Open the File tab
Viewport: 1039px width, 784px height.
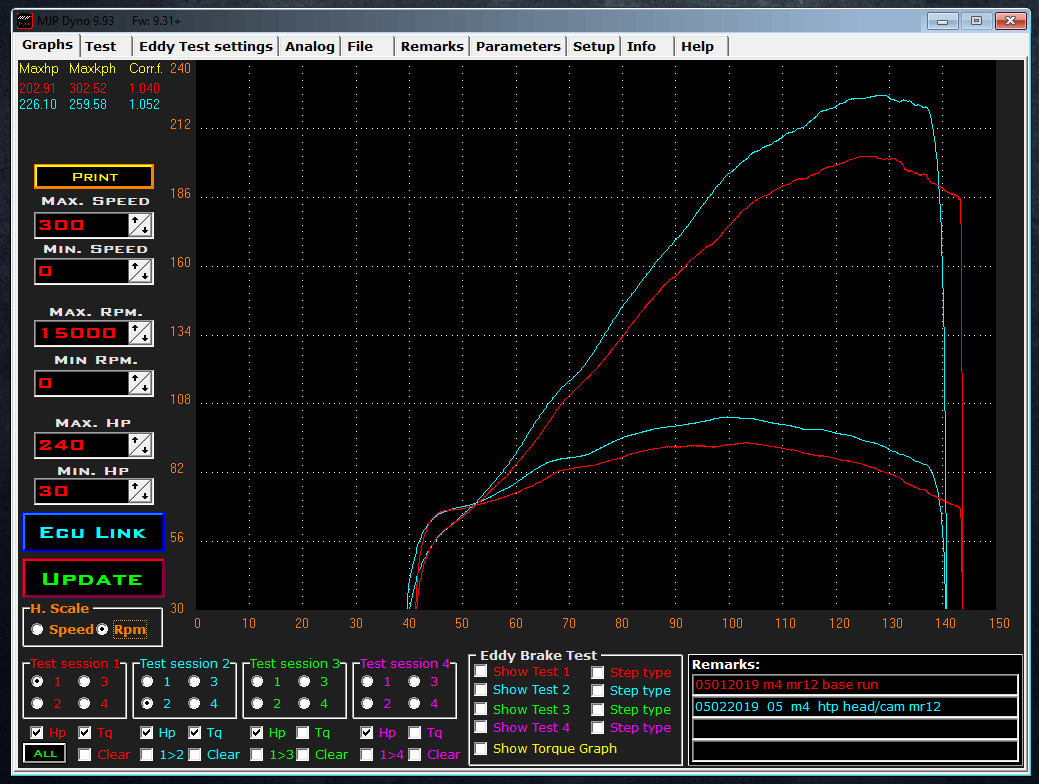[360, 46]
